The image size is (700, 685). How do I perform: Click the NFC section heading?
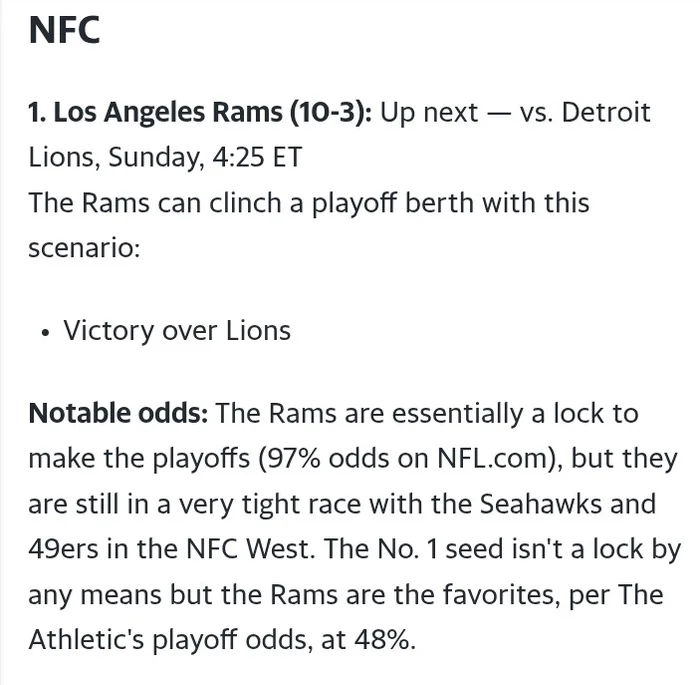click(64, 29)
